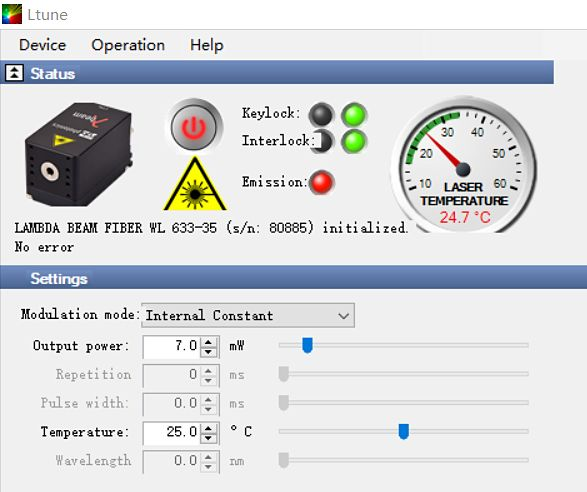
Task: Click the laser device thumbnail image
Action: coord(79,154)
